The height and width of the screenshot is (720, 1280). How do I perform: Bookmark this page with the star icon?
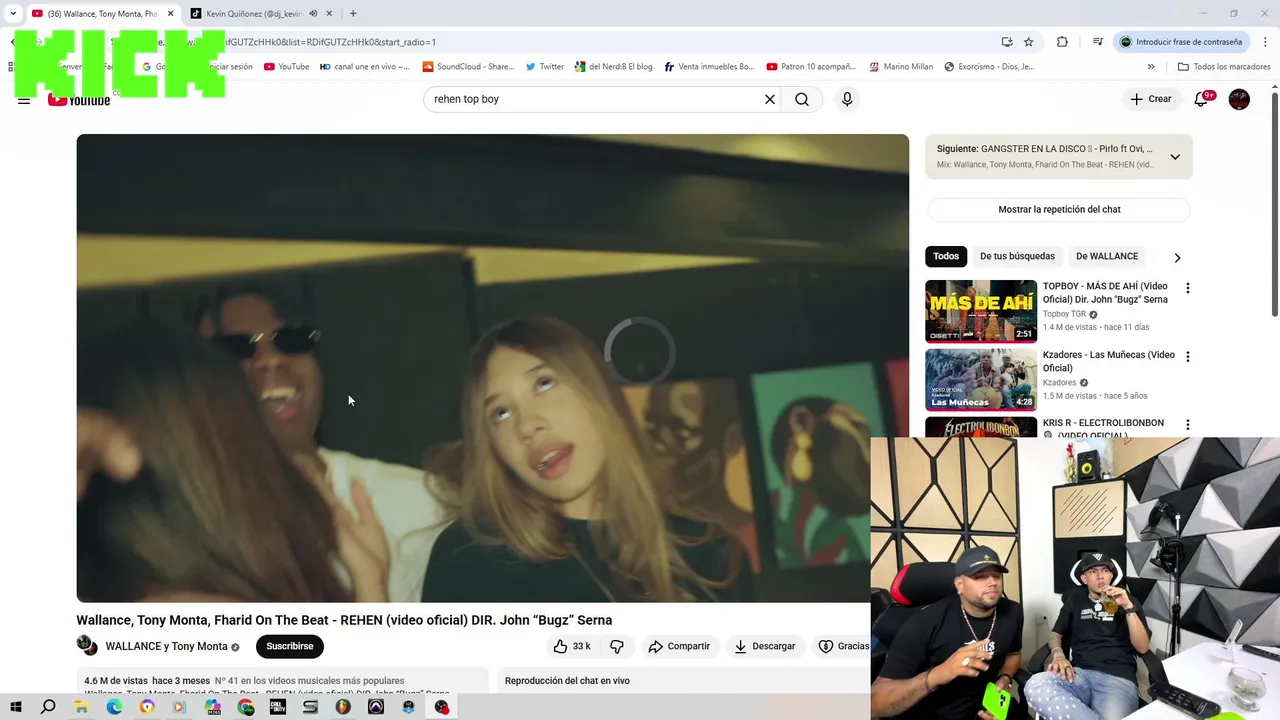coord(1028,42)
